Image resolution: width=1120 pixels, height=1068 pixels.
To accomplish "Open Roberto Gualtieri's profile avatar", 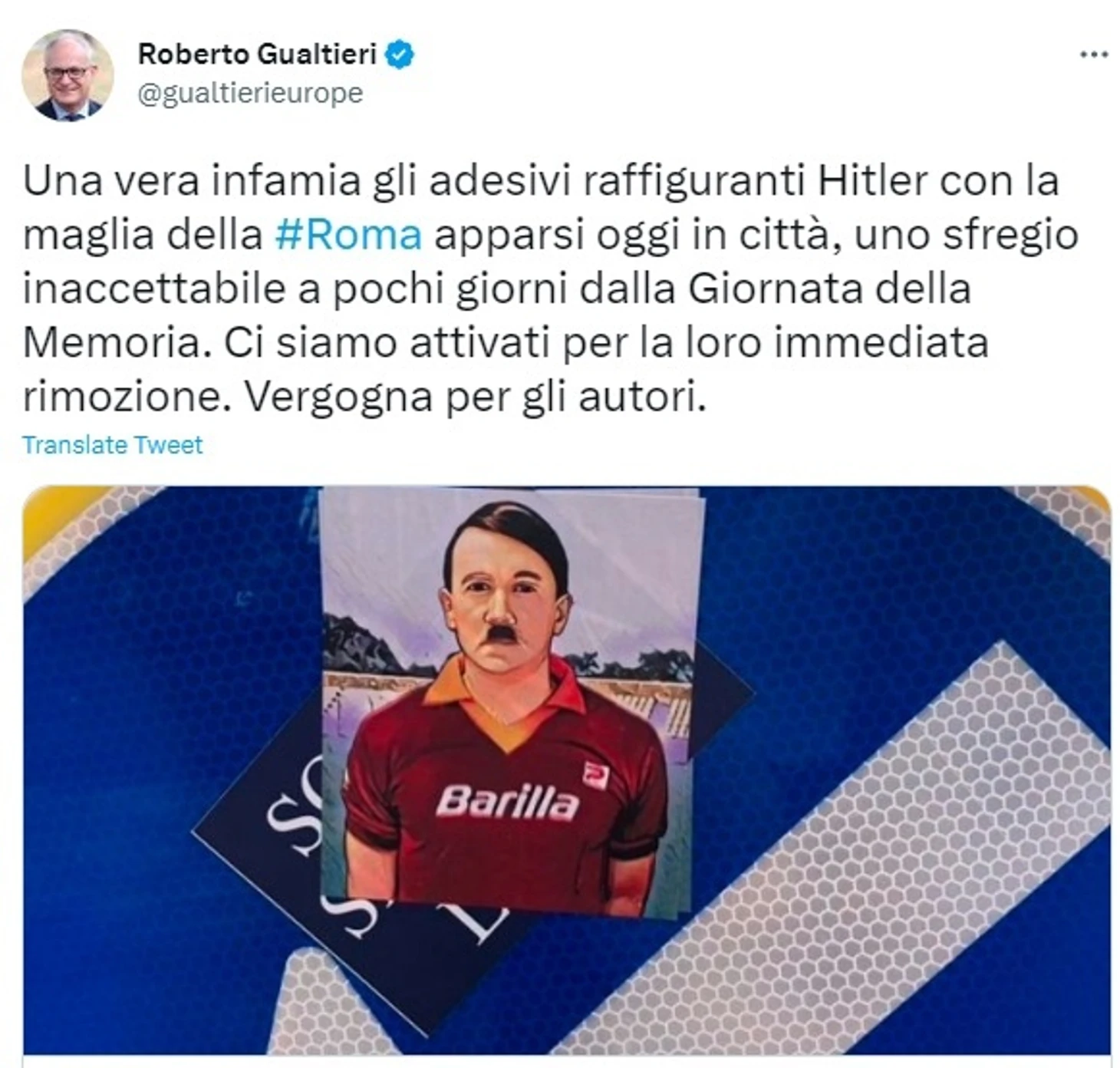I will [x=68, y=75].
